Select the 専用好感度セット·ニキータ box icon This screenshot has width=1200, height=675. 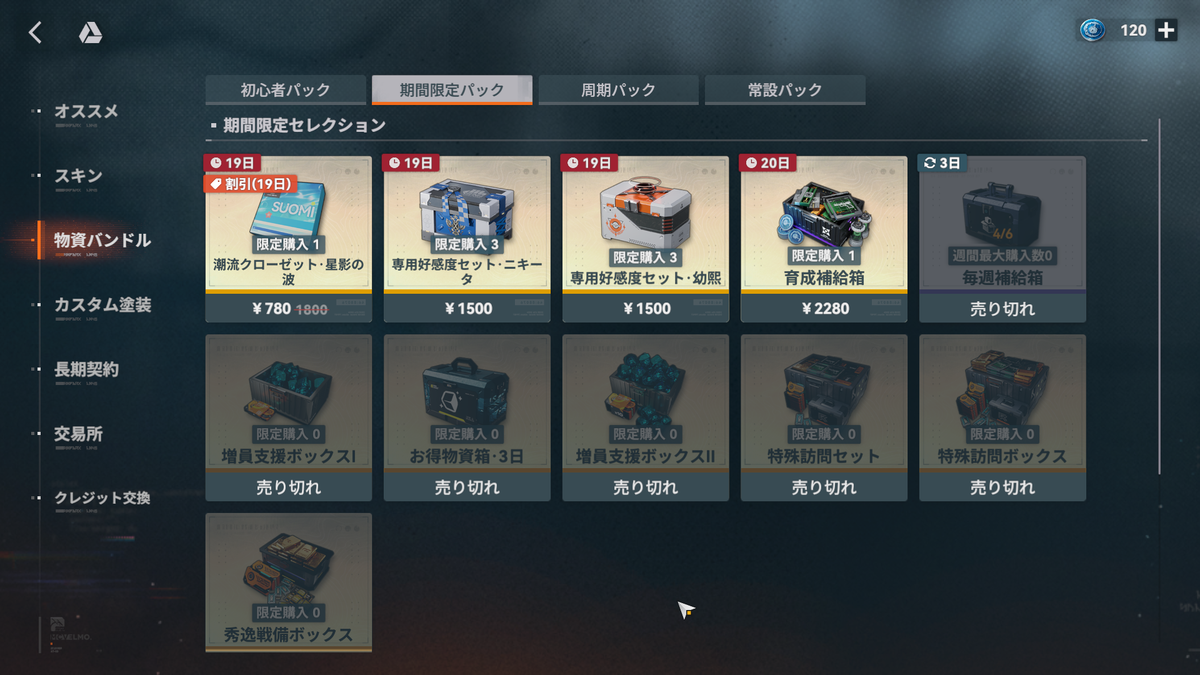pyautogui.click(x=466, y=211)
